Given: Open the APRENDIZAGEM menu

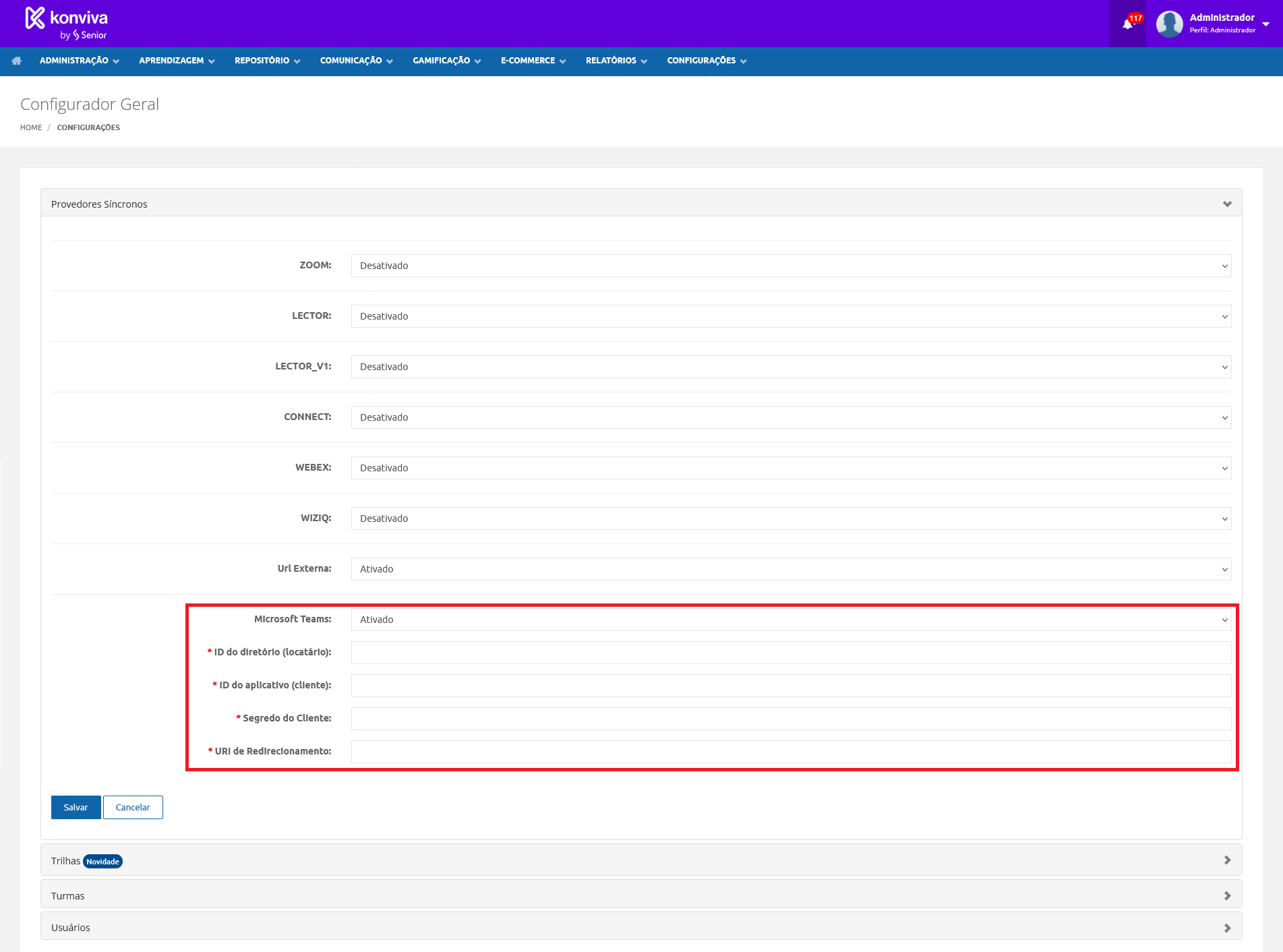Looking at the screenshot, I should 177,61.
